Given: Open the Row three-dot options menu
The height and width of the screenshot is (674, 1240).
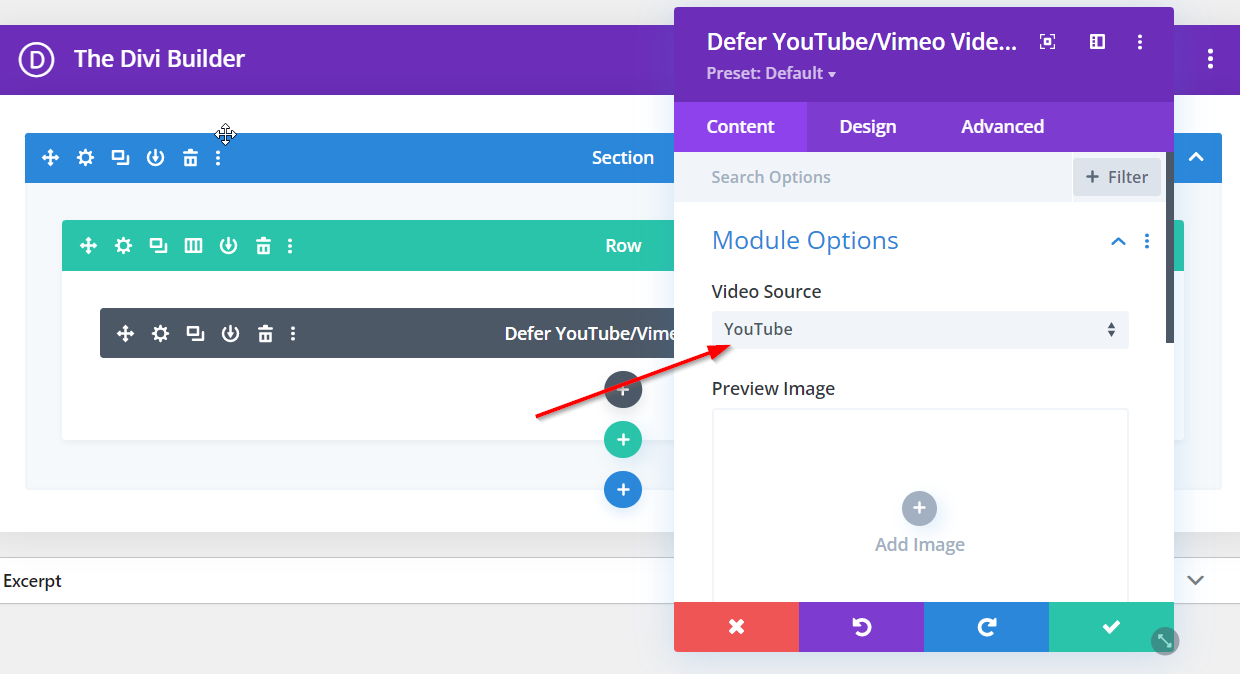Looking at the screenshot, I should [x=290, y=245].
